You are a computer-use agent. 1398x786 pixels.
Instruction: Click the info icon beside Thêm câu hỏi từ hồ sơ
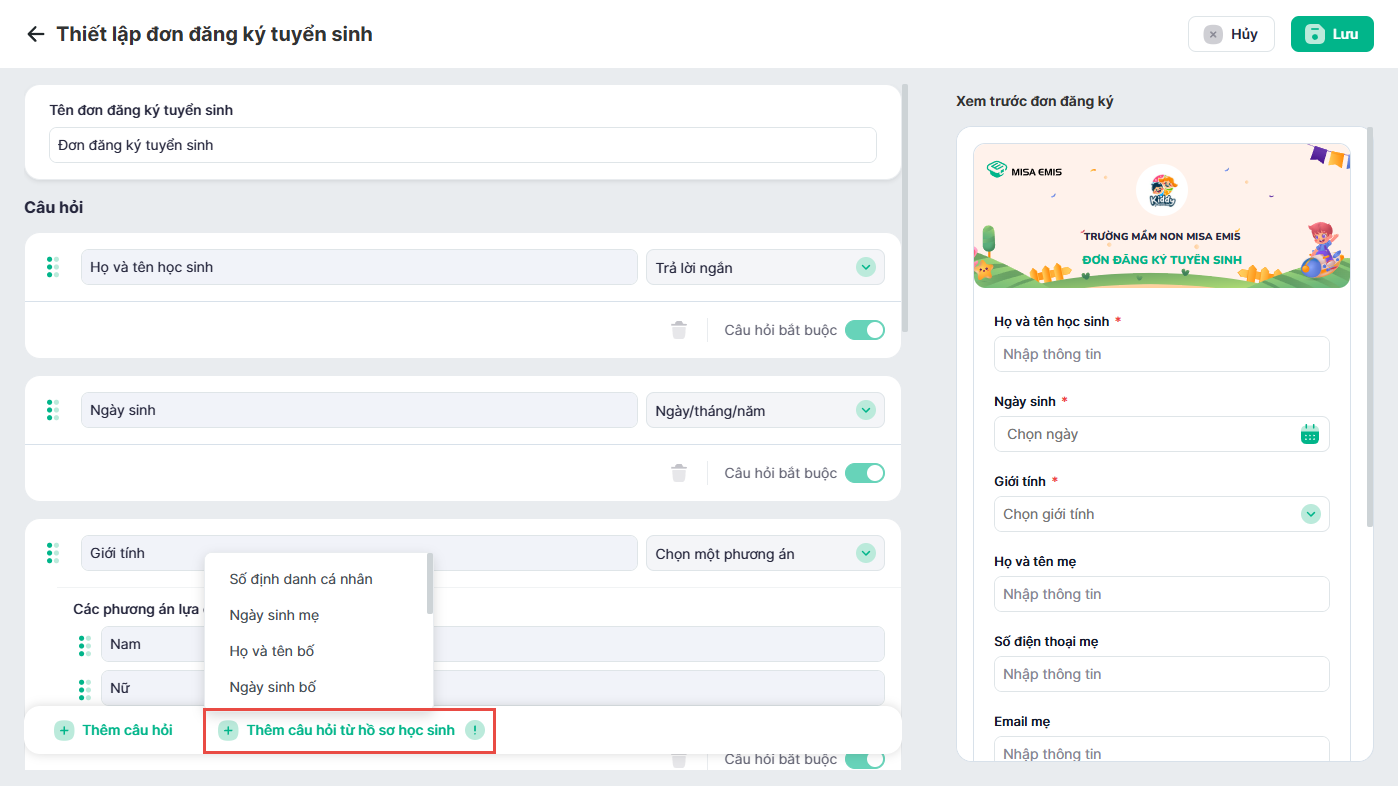point(475,730)
